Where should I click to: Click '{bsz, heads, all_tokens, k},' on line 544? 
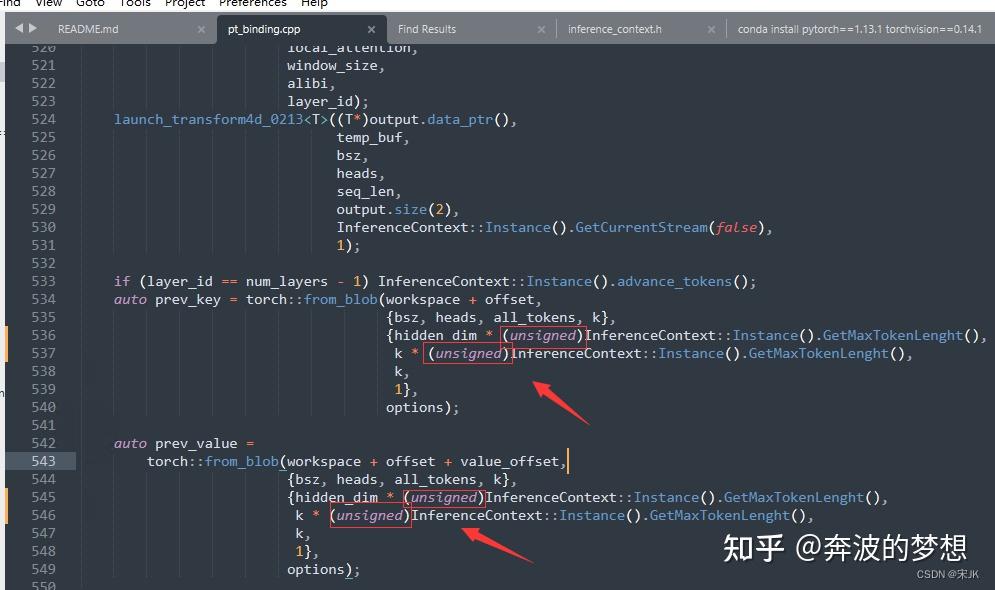coord(402,480)
